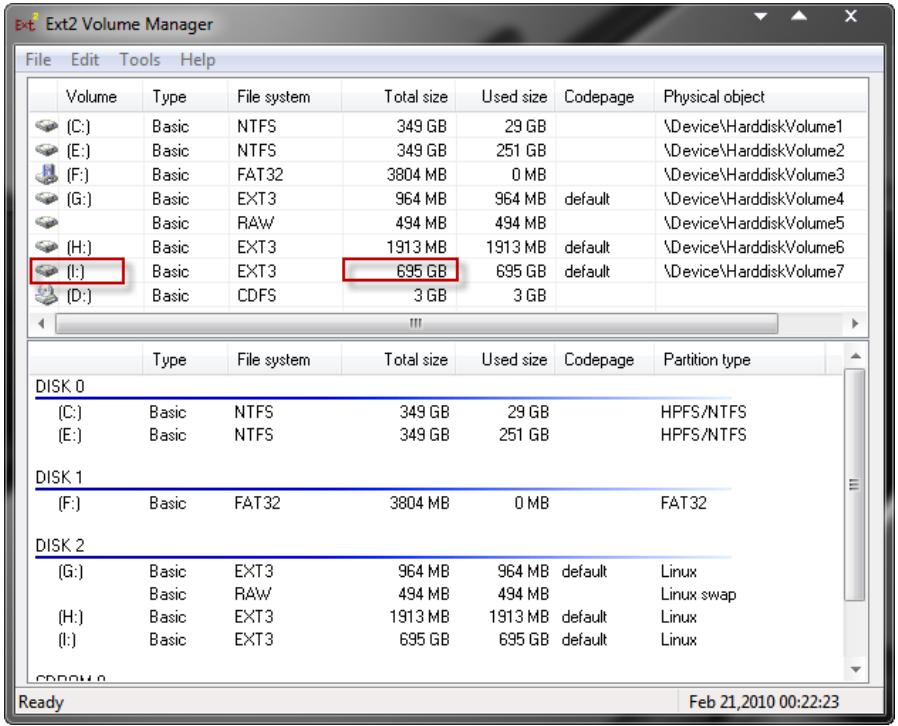This screenshot has height=726, width=898.
Task: Open the Tools menu
Action: (140, 60)
